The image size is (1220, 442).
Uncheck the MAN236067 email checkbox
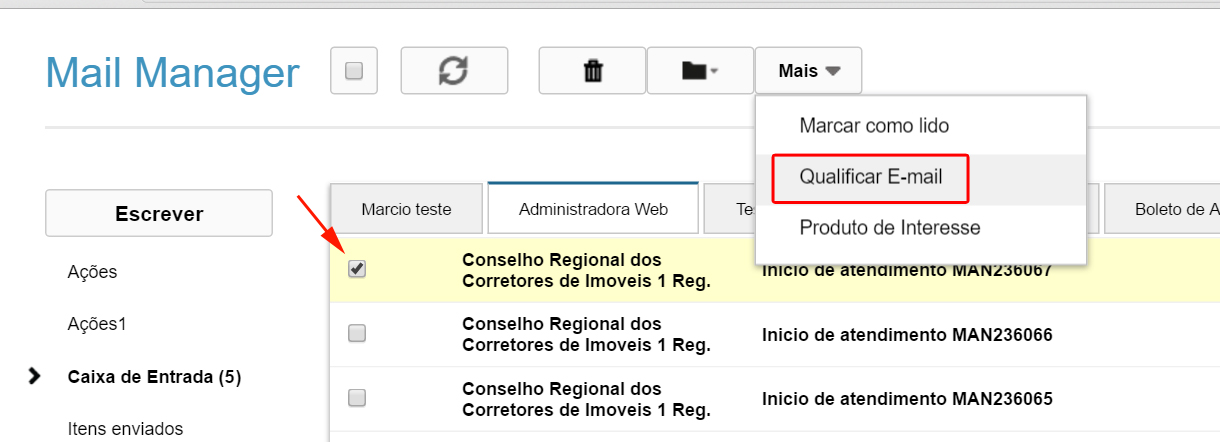point(357,269)
